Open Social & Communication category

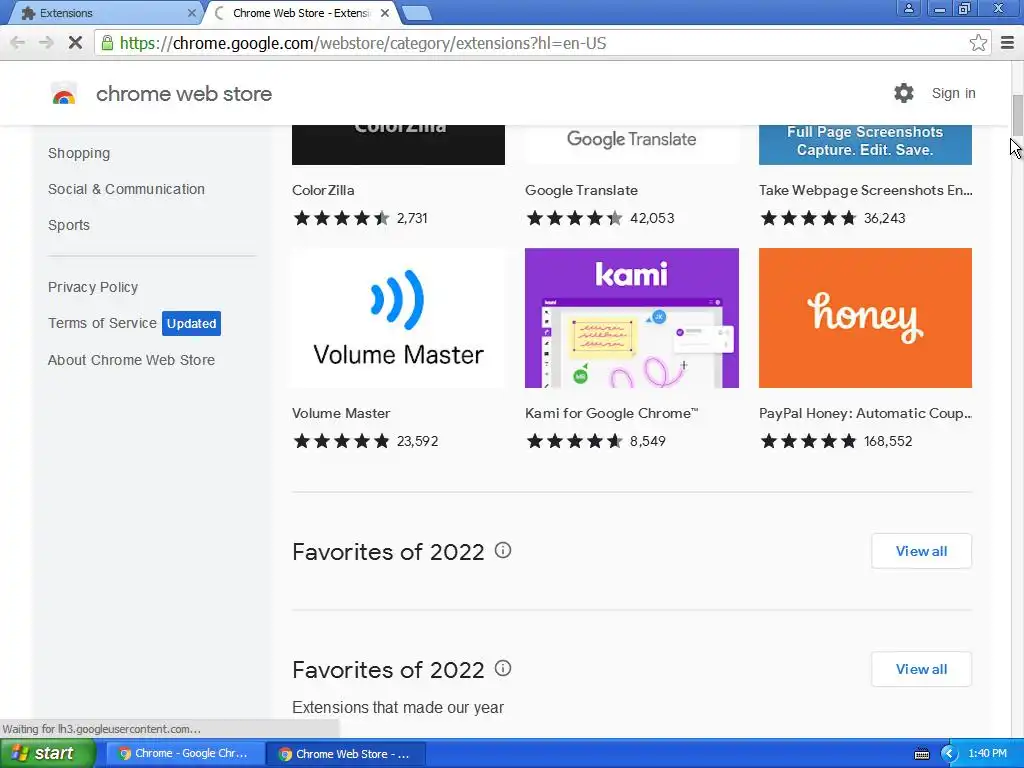126,189
